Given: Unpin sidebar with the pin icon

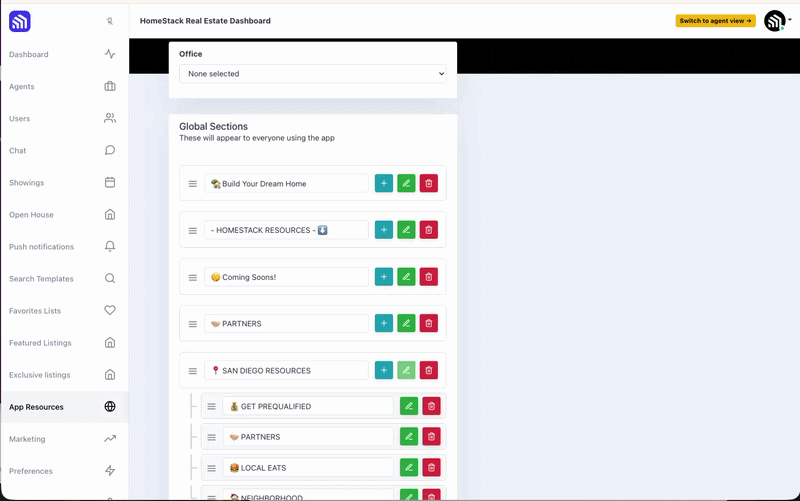Looking at the screenshot, I should [110, 21].
